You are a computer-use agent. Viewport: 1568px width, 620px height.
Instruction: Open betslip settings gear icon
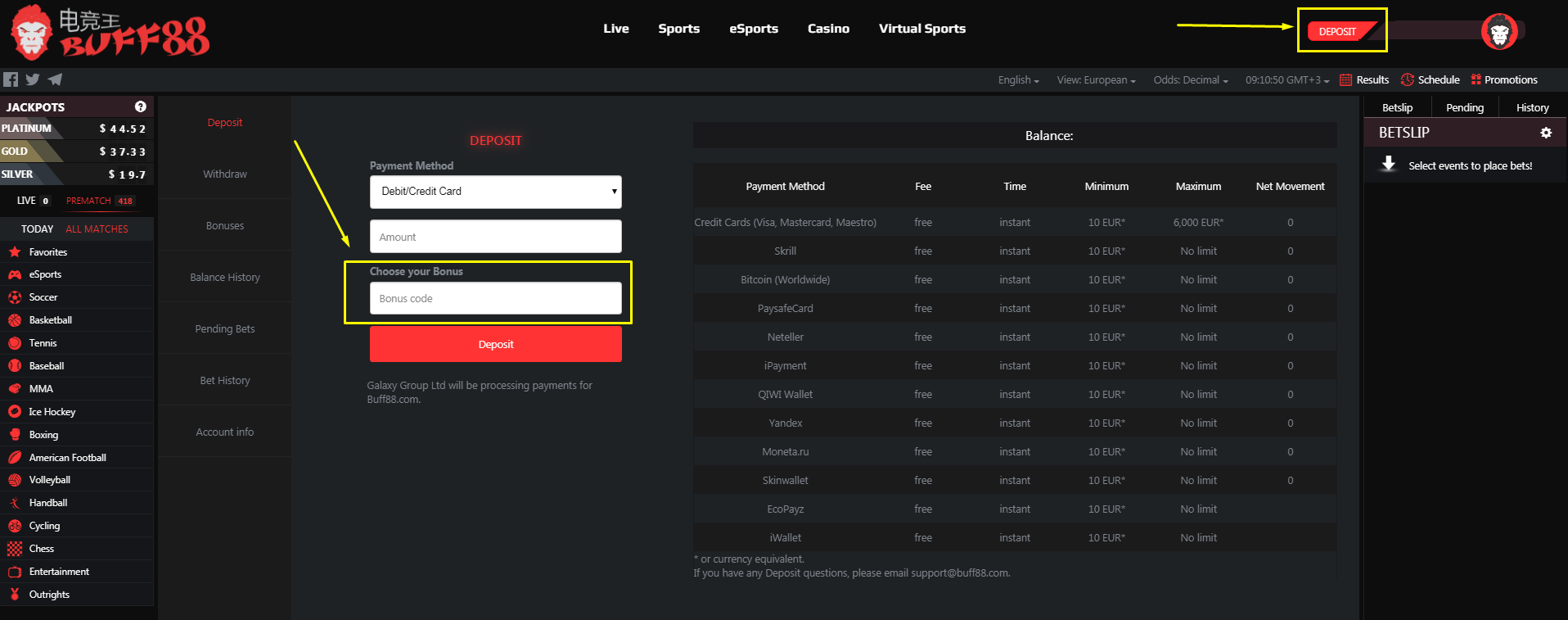point(1546,133)
